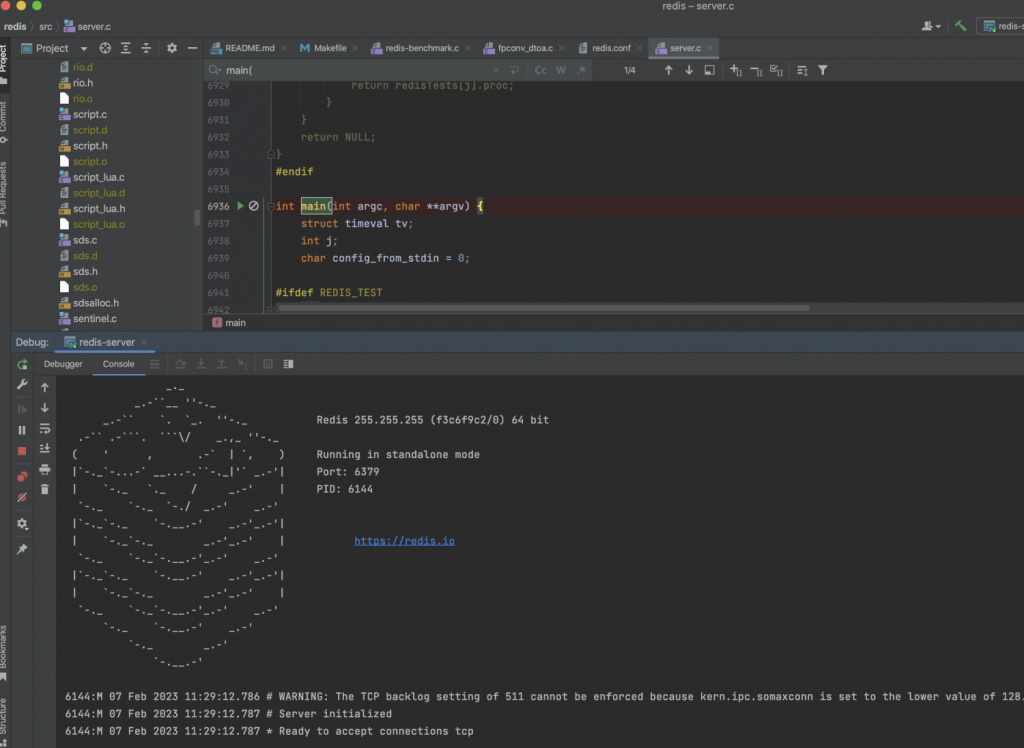
Task: Click the filter search results funnel icon
Action: click(823, 70)
